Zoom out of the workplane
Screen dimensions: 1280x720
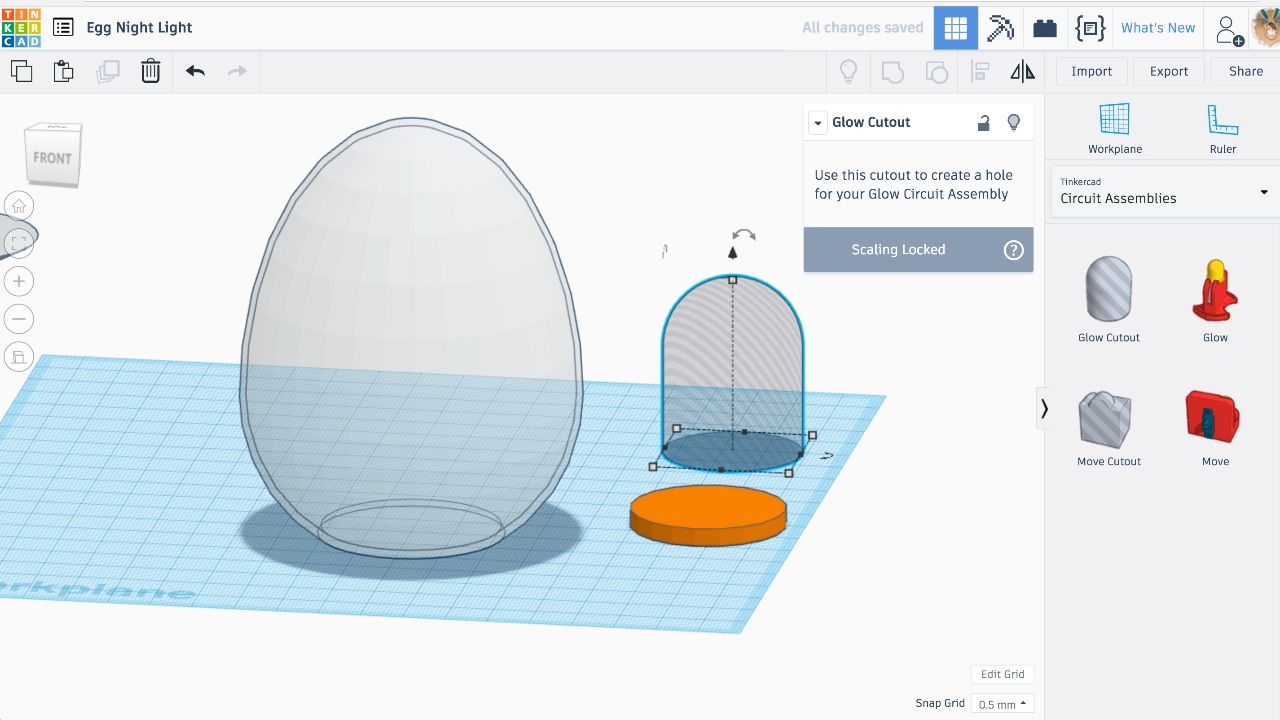tap(19, 319)
